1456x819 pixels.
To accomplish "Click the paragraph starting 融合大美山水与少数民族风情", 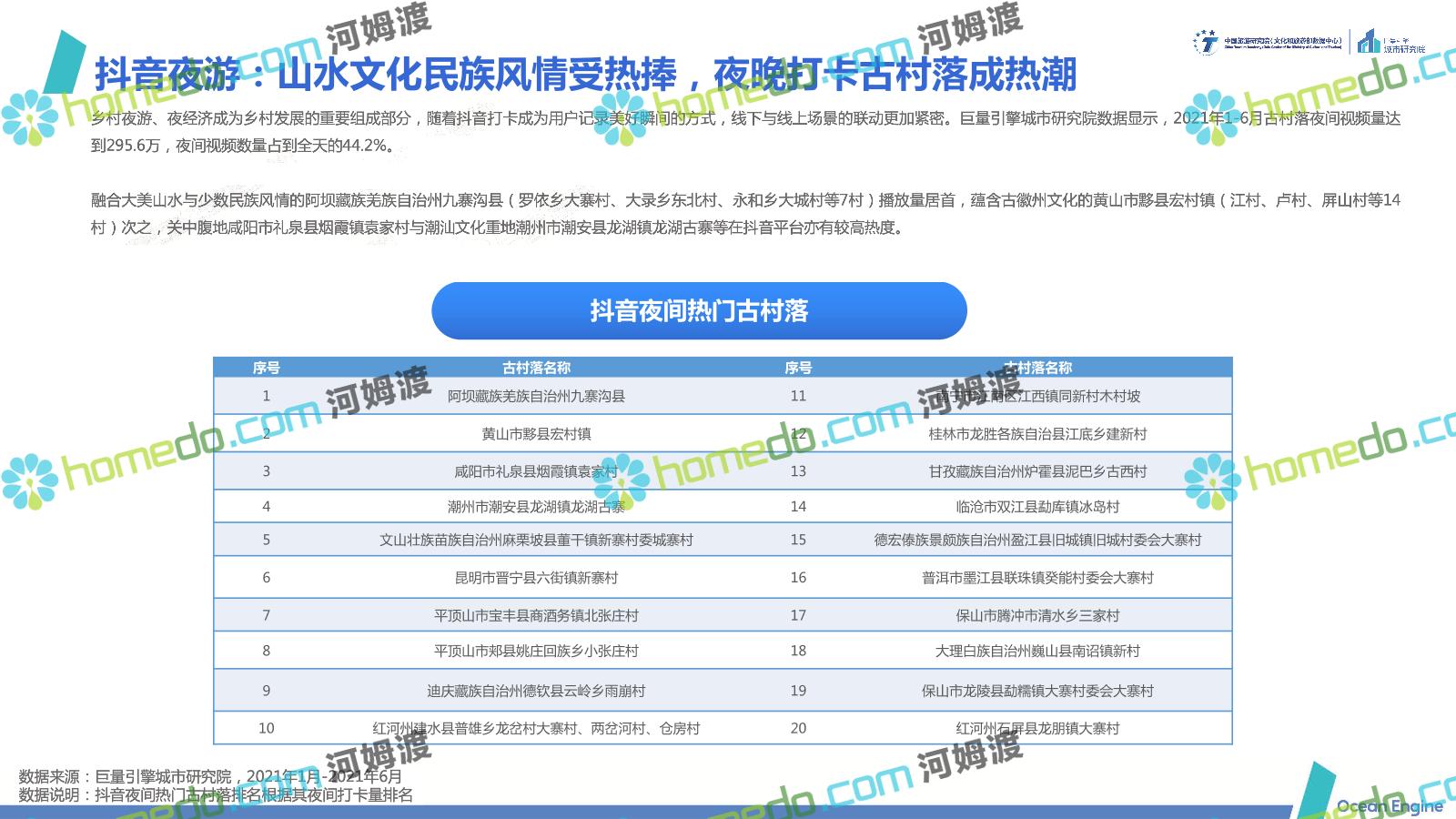I will pyautogui.click(x=745, y=214).
